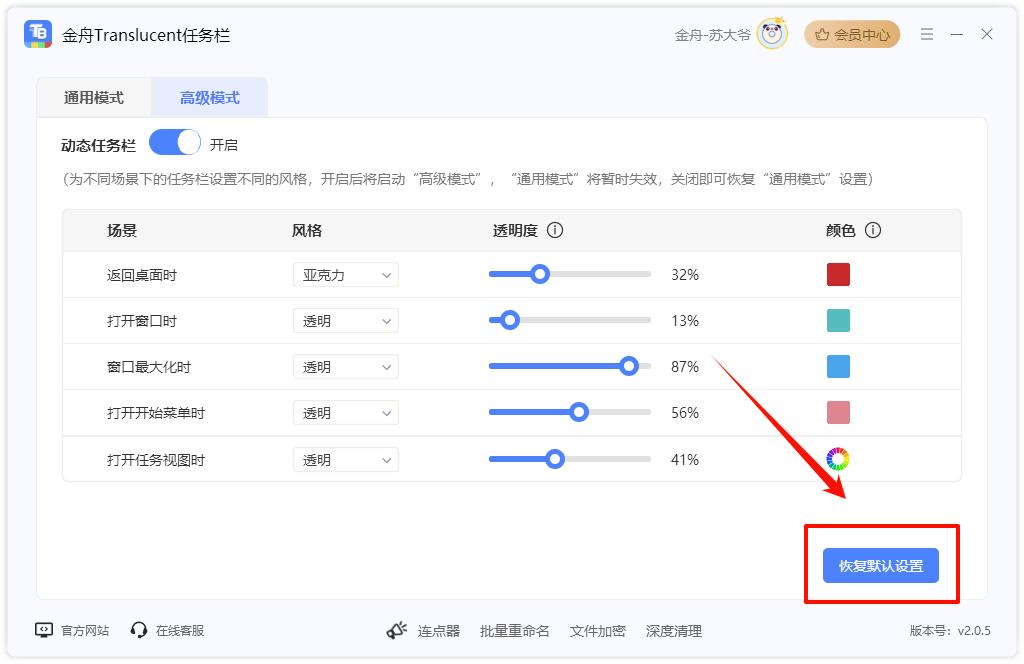
Task: Click the 透明度 info icon
Action: (x=555, y=230)
